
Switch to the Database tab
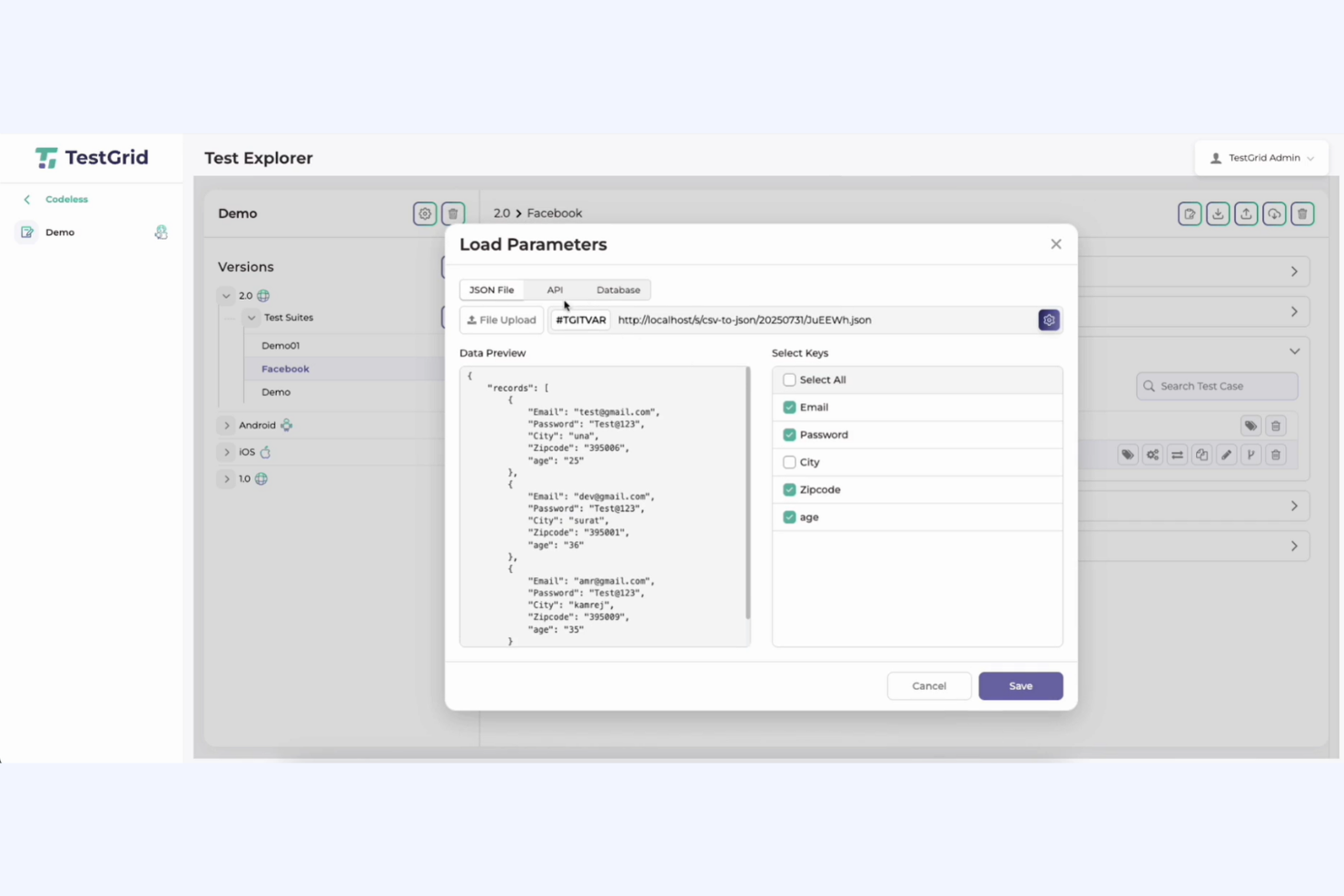click(618, 290)
